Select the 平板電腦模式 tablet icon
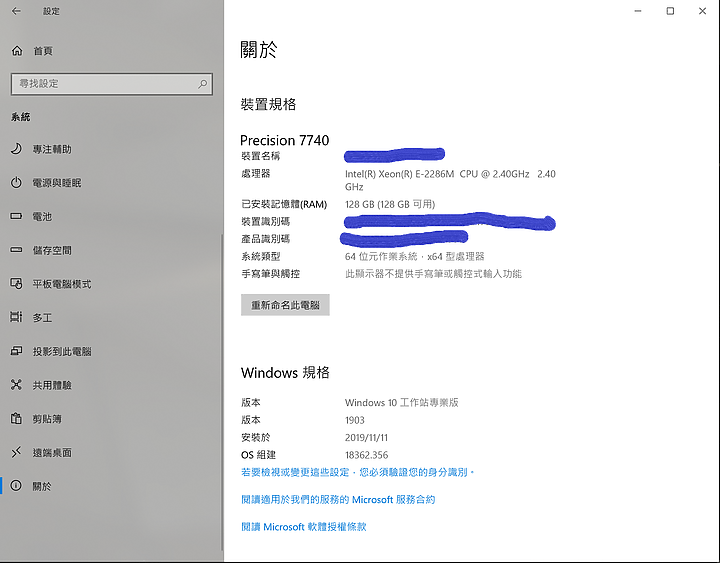This screenshot has height=563, width=720. tap(17, 284)
